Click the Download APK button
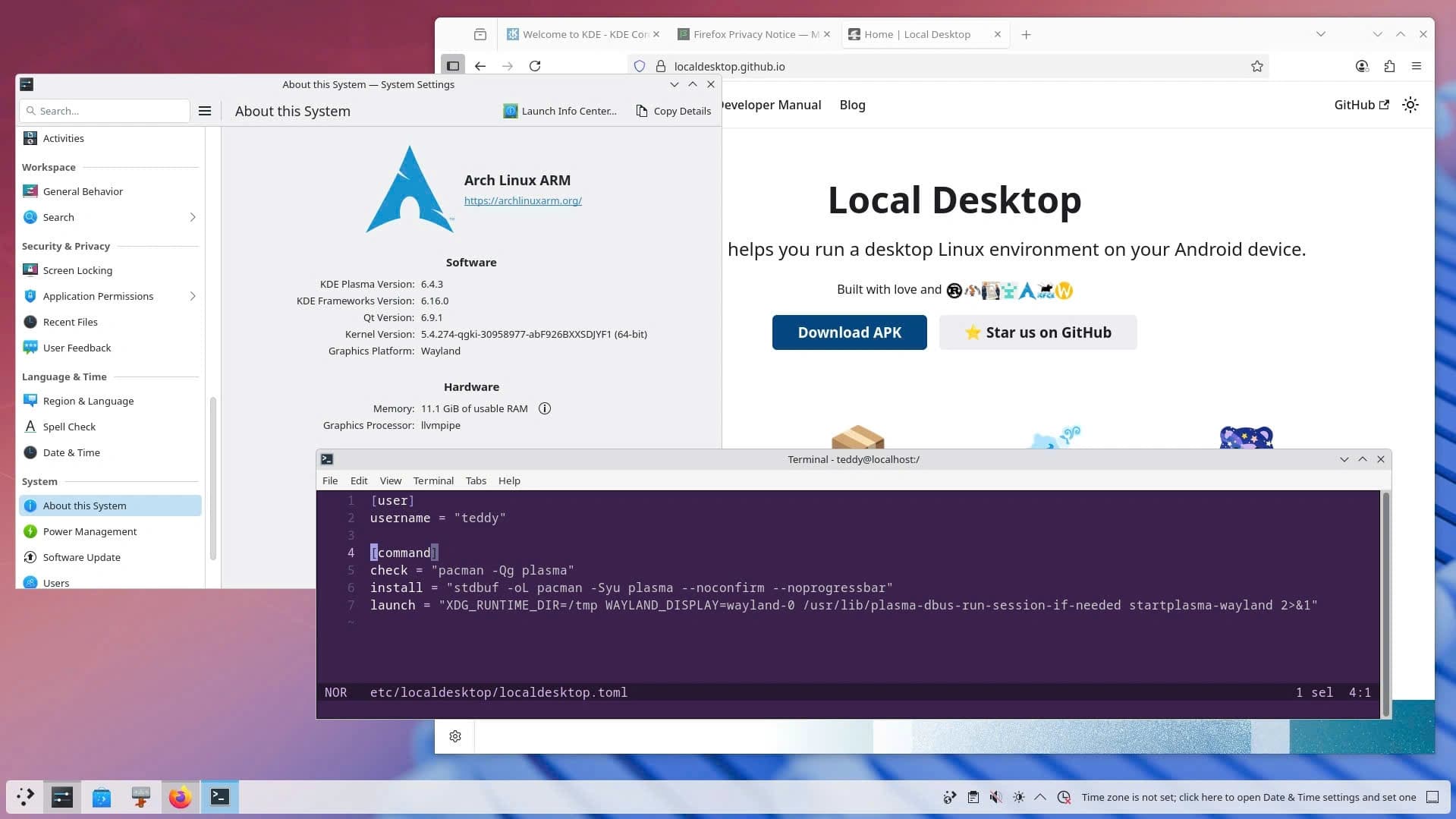 coord(849,332)
